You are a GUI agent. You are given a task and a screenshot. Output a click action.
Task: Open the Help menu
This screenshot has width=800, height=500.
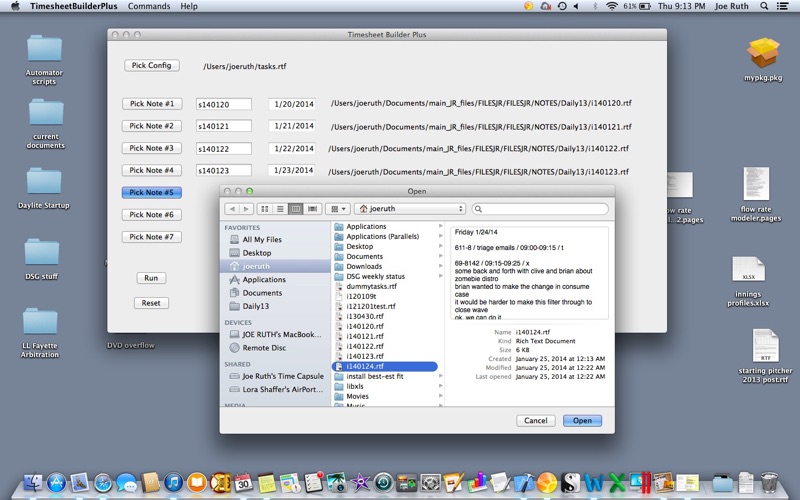(189, 6)
